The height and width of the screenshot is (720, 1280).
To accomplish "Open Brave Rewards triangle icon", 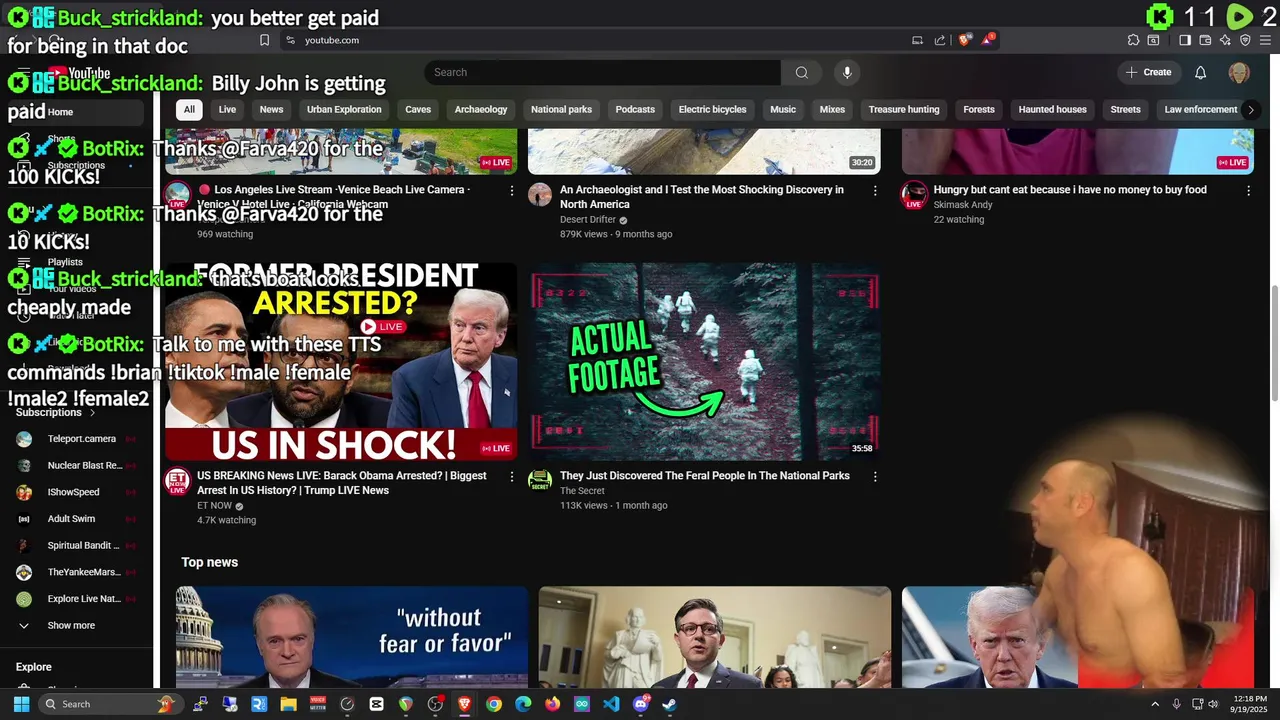I will (x=988, y=40).
